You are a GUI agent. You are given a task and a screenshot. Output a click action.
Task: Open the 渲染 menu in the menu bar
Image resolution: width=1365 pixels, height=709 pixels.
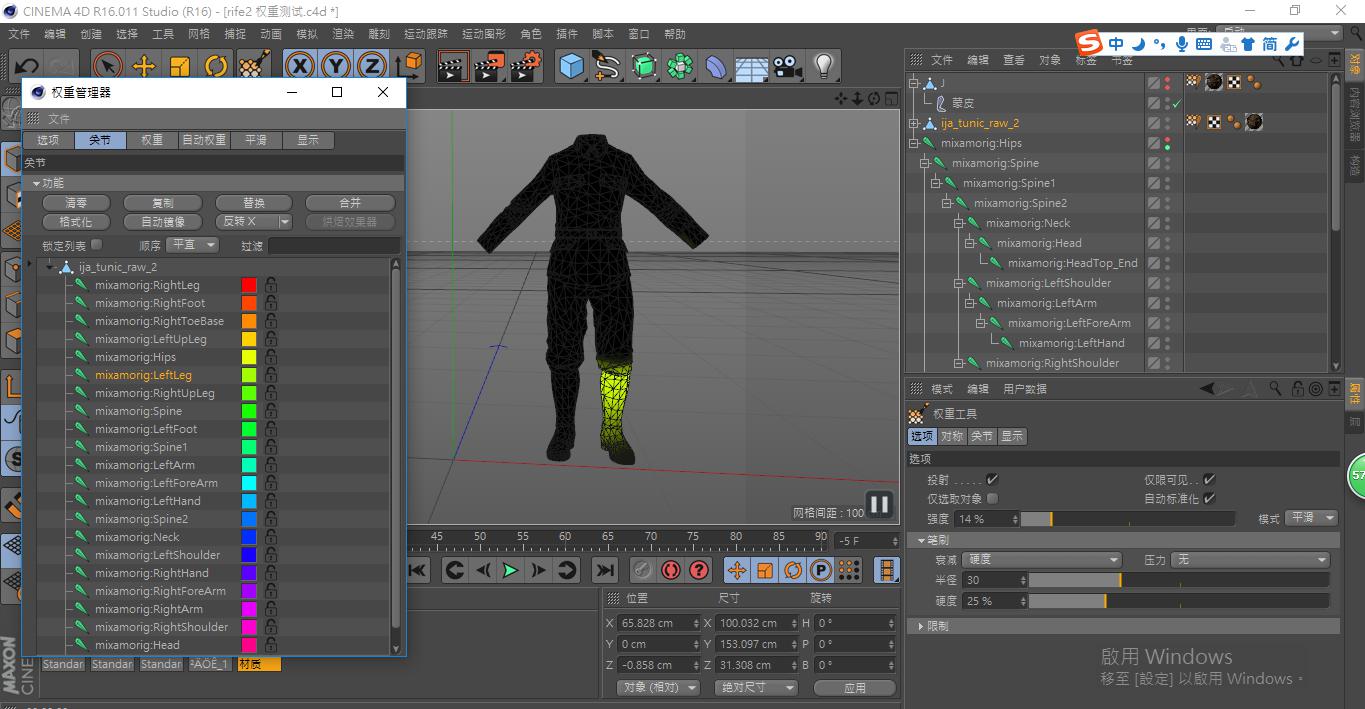[x=343, y=34]
